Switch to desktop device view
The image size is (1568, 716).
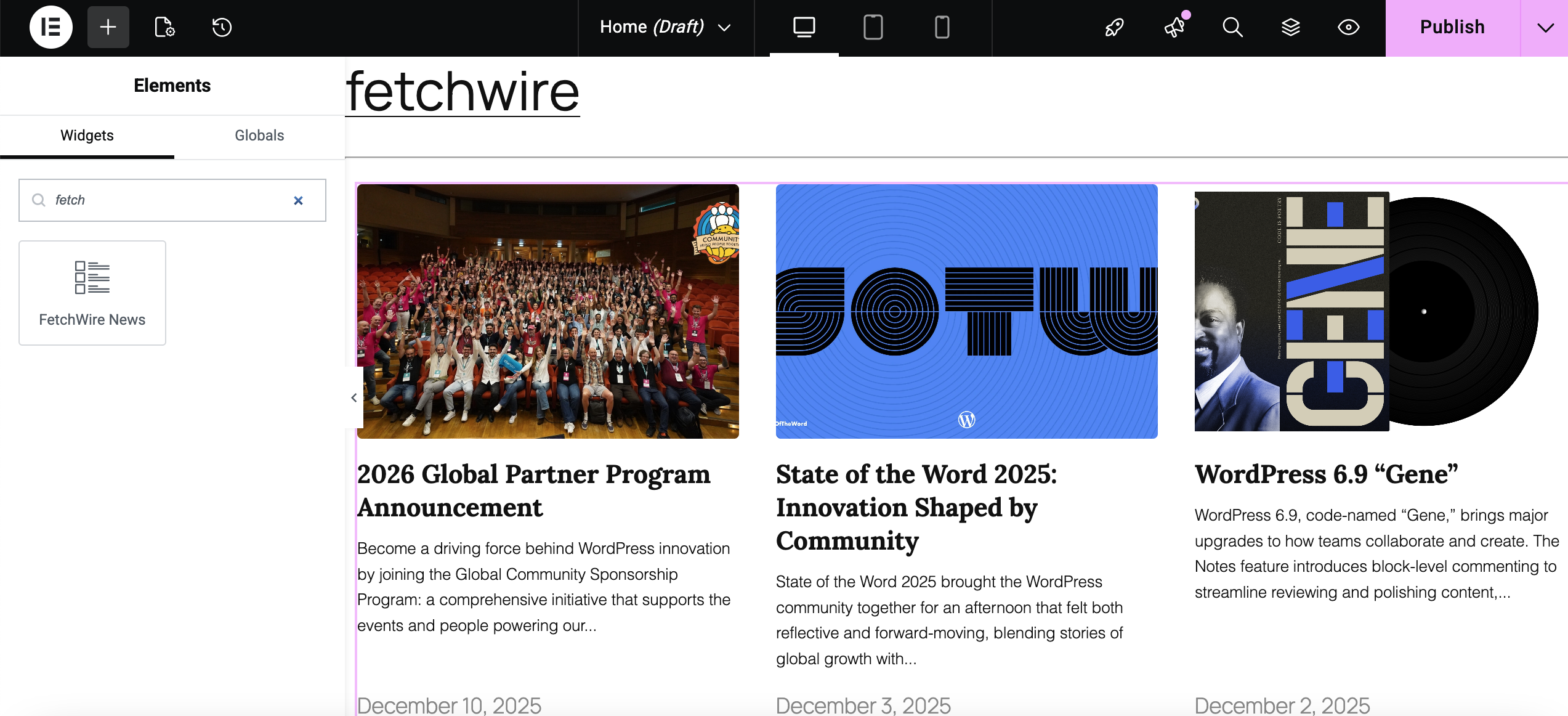pyautogui.click(x=804, y=27)
